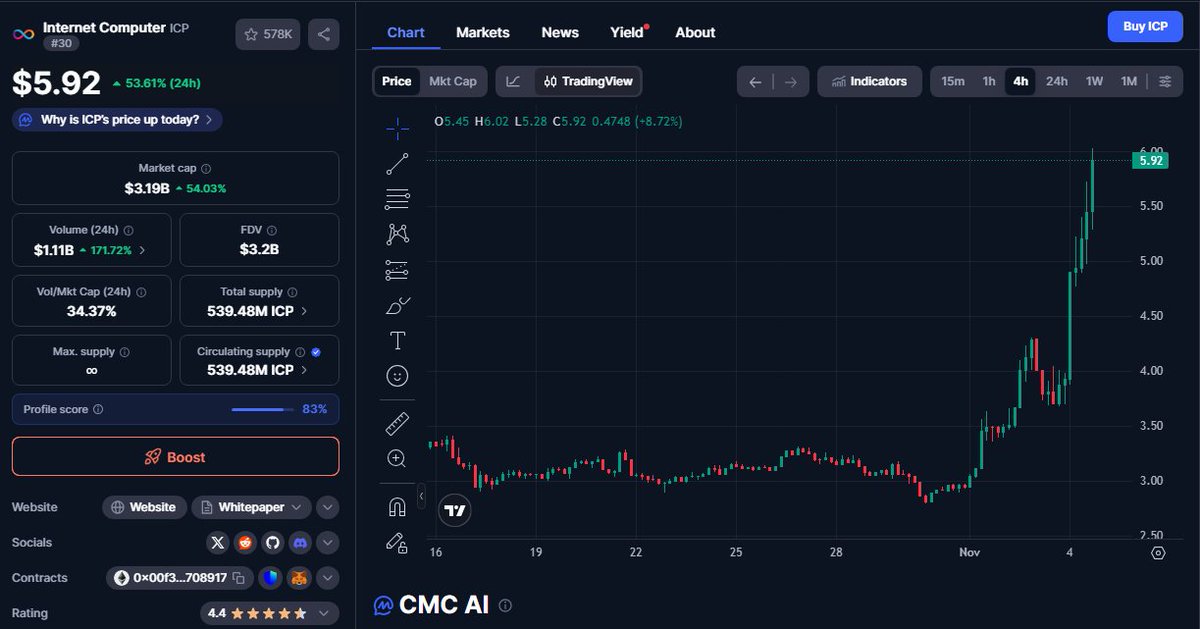Open the Indicators menu

868,81
